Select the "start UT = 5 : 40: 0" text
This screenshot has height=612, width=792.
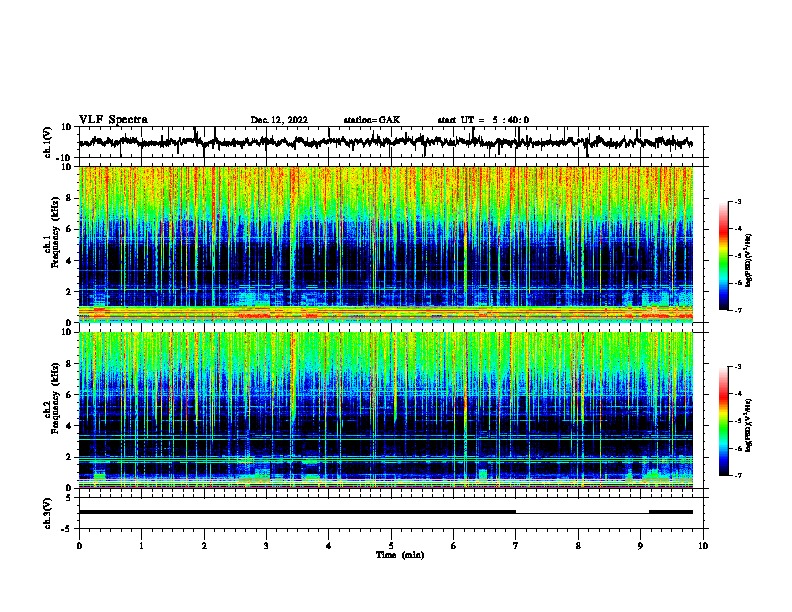tap(483, 120)
